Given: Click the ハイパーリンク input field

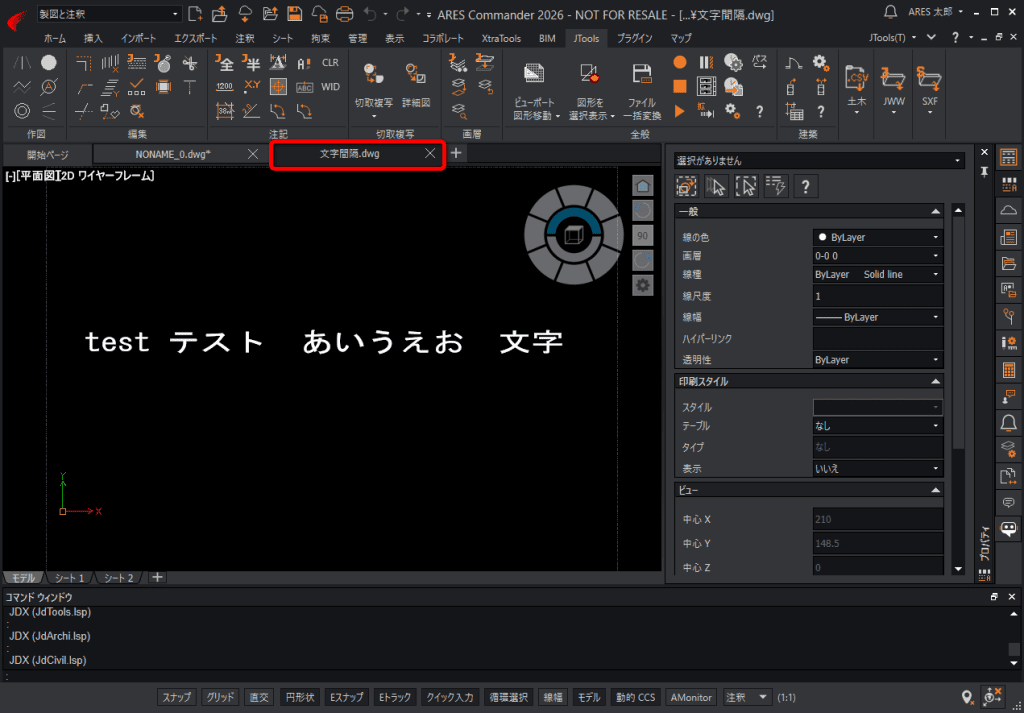Looking at the screenshot, I should point(878,338).
